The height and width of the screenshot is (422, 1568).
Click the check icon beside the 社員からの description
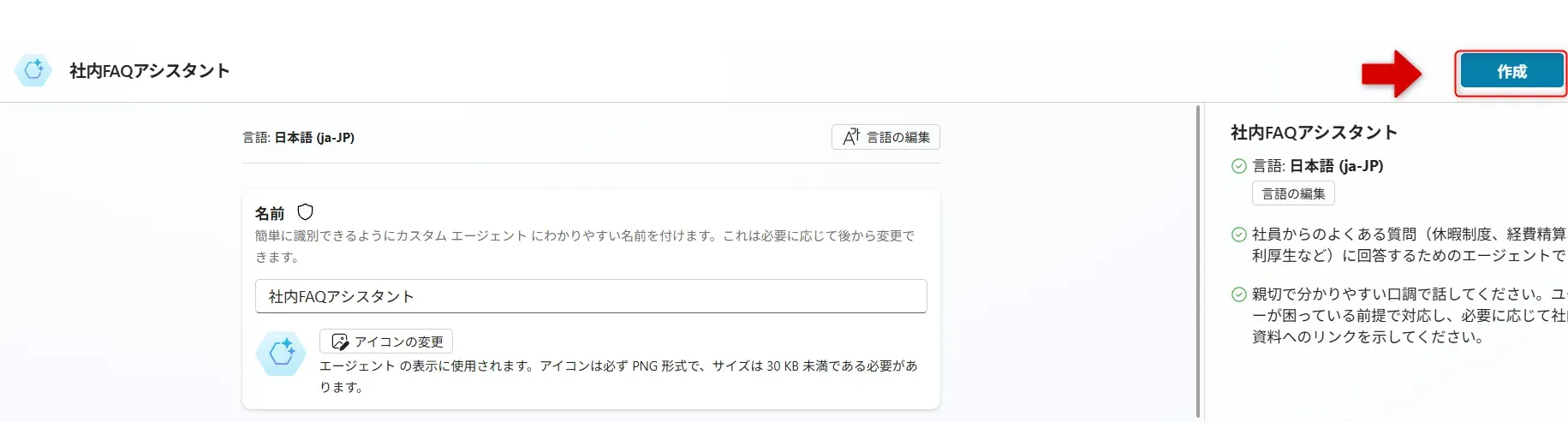1238,235
